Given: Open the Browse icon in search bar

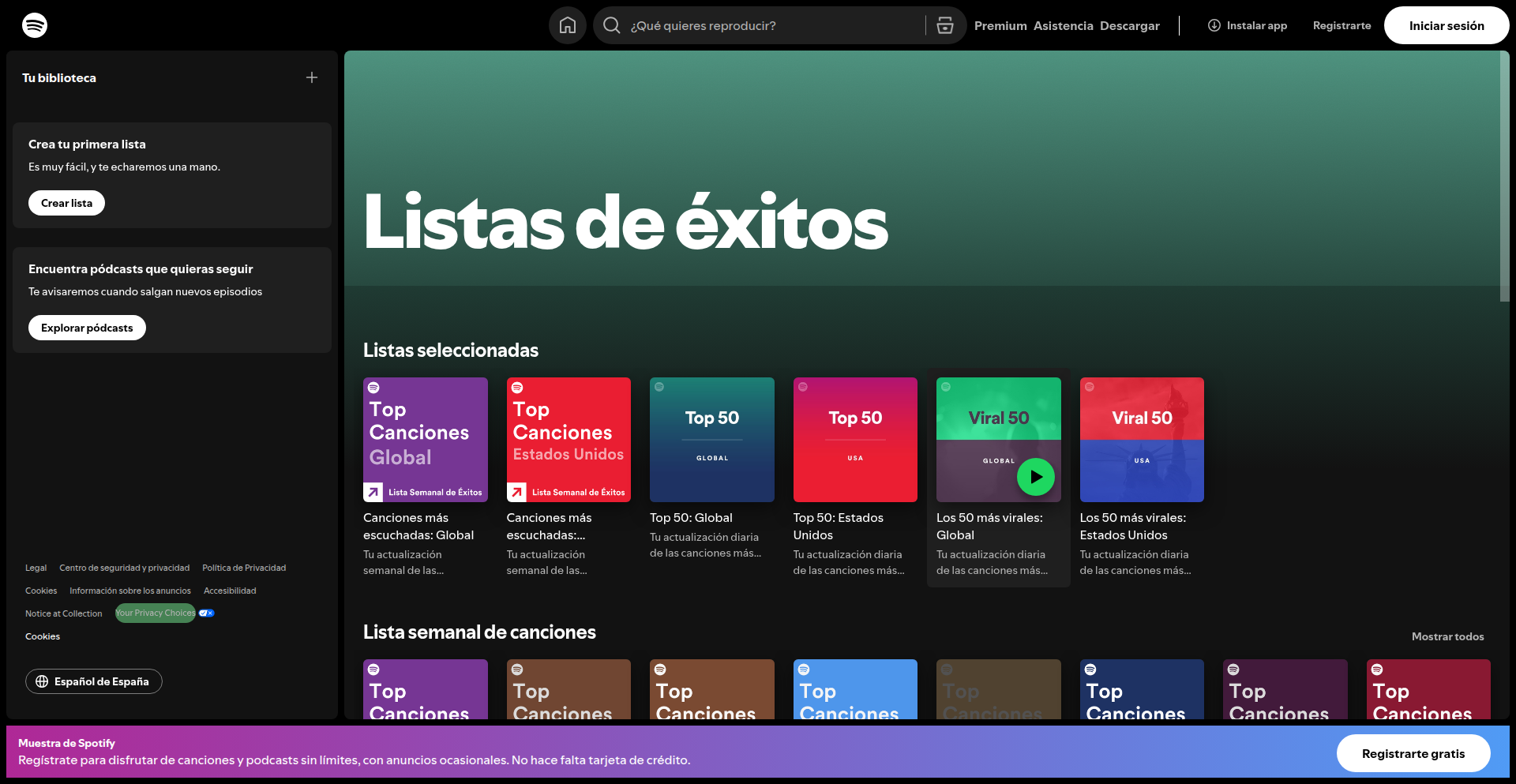Looking at the screenshot, I should tap(945, 25).
